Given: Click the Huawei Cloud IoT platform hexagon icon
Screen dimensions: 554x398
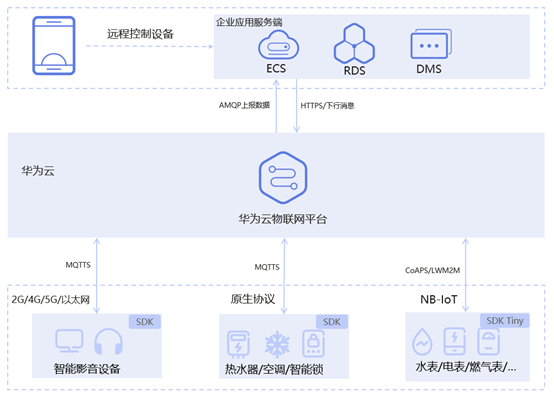Looking at the screenshot, I should point(283,177).
